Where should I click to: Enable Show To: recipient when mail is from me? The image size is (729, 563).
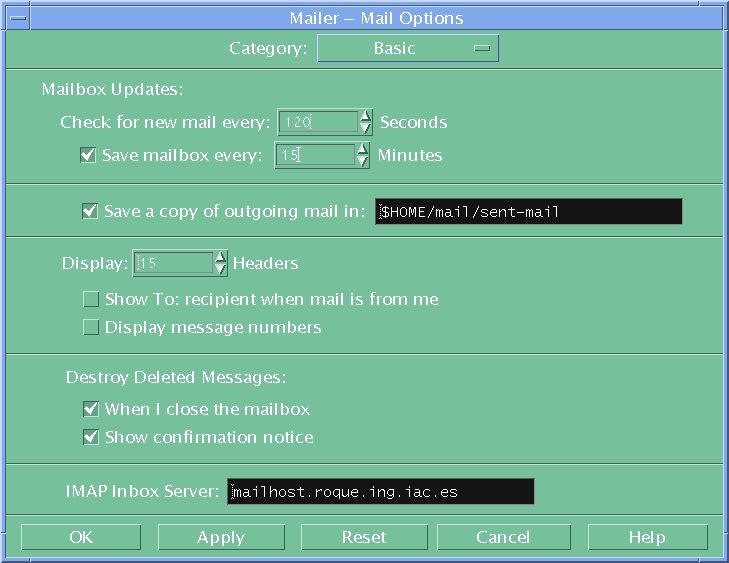point(91,299)
